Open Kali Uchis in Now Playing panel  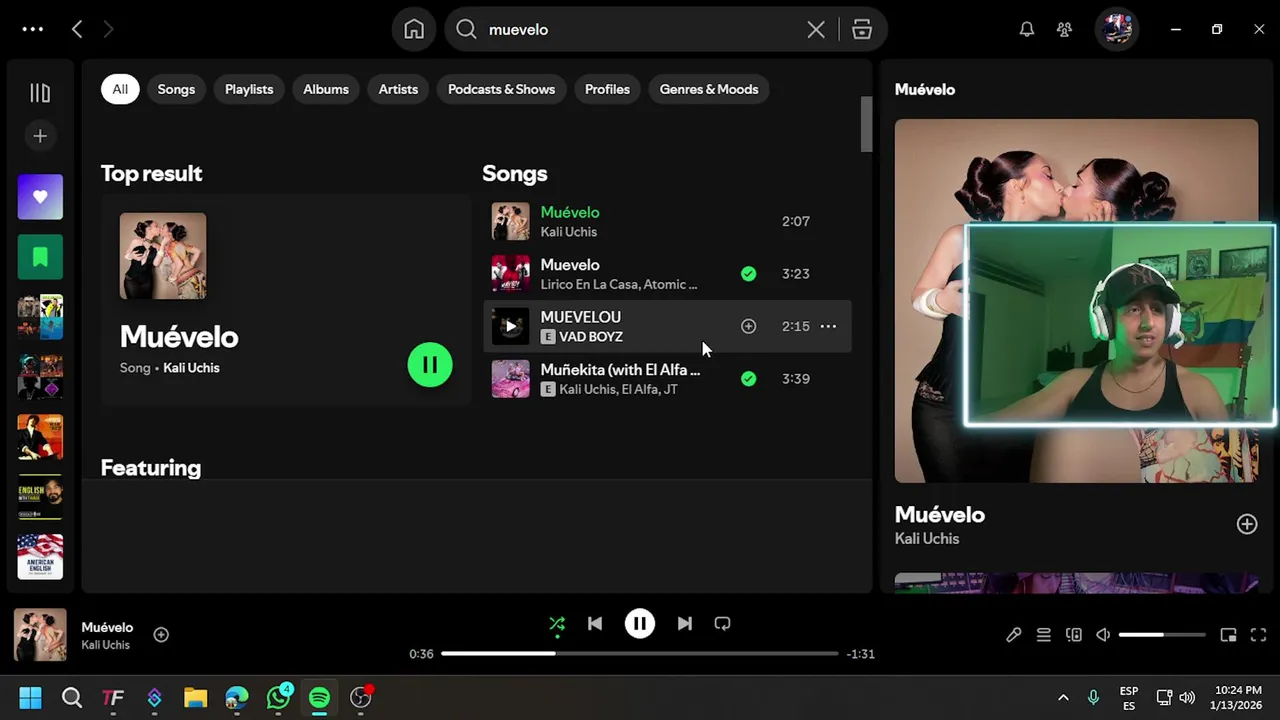(x=927, y=538)
